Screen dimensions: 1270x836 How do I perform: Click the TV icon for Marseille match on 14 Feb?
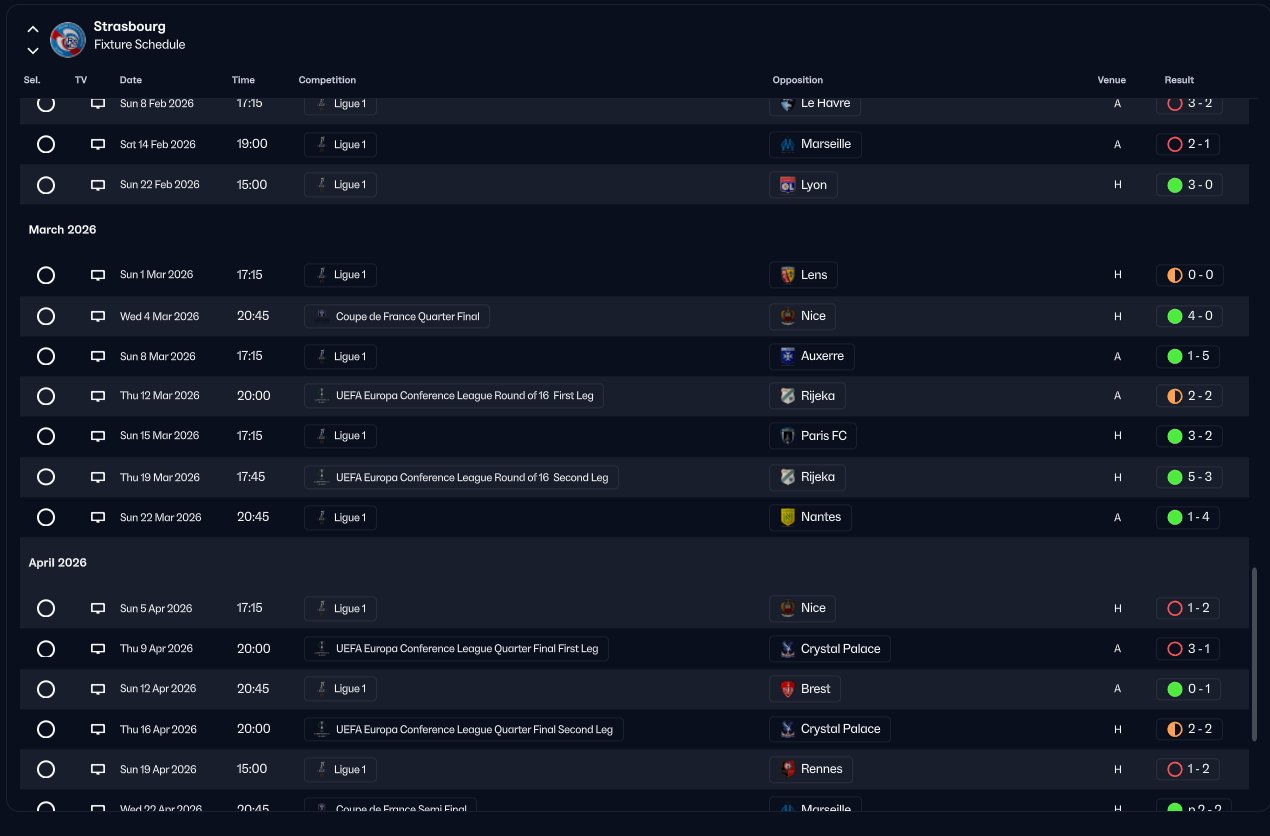click(x=98, y=144)
